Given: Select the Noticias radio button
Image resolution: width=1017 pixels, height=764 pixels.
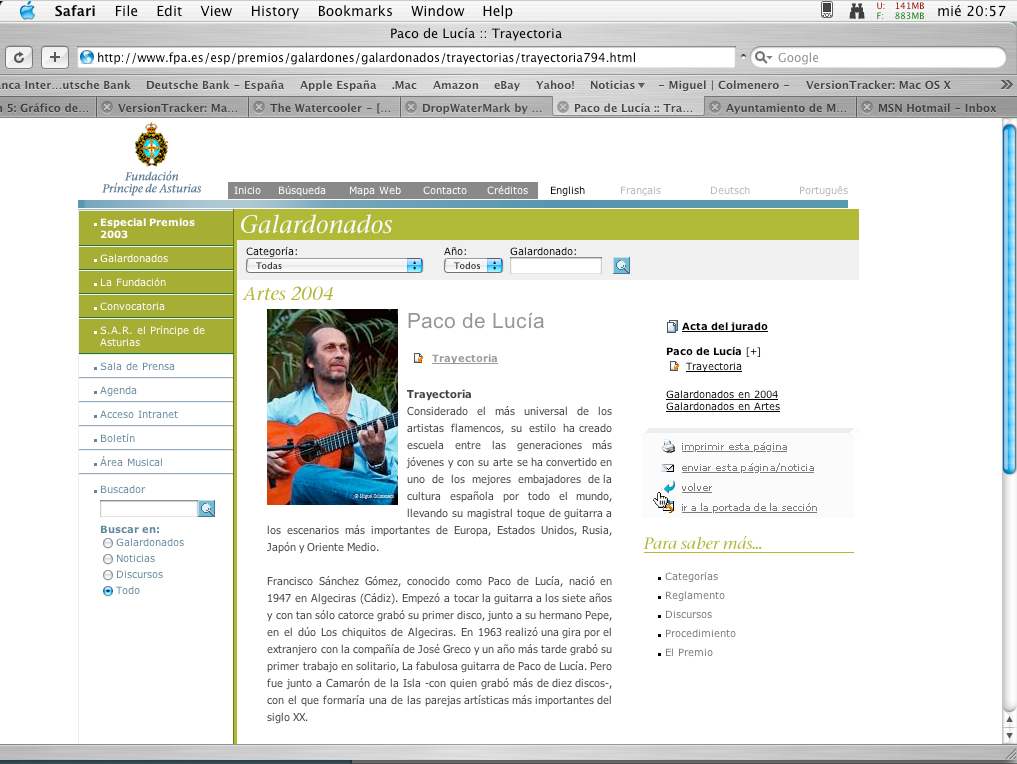Looking at the screenshot, I should (x=108, y=559).
